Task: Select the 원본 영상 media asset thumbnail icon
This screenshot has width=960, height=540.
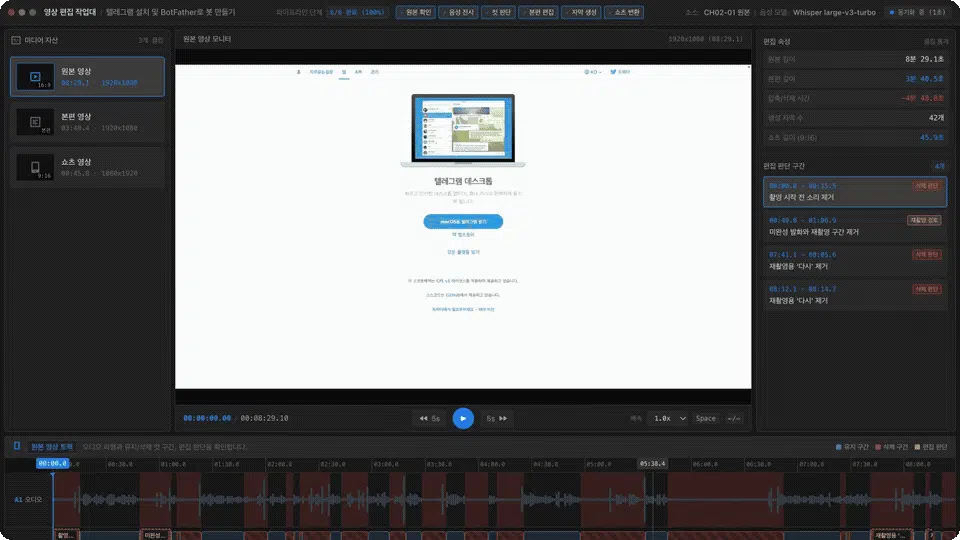Action: [35, 77]
